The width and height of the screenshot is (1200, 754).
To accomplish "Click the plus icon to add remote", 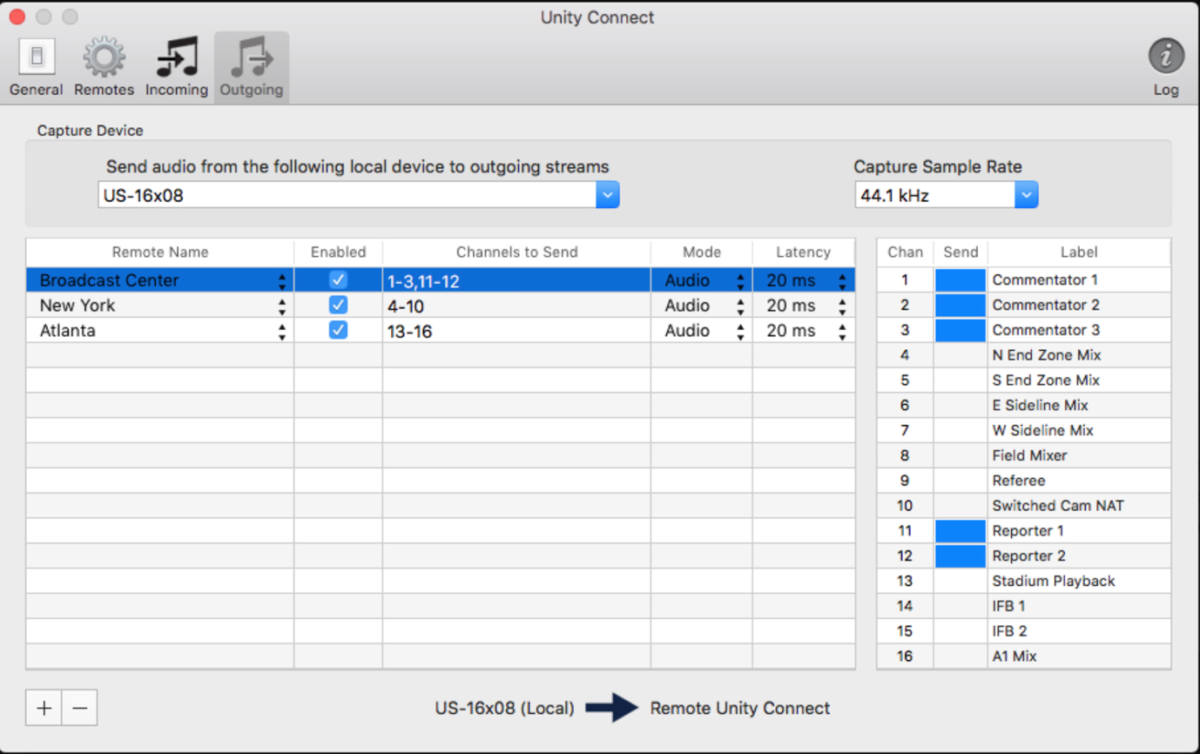I will click(x=44, y=708).
